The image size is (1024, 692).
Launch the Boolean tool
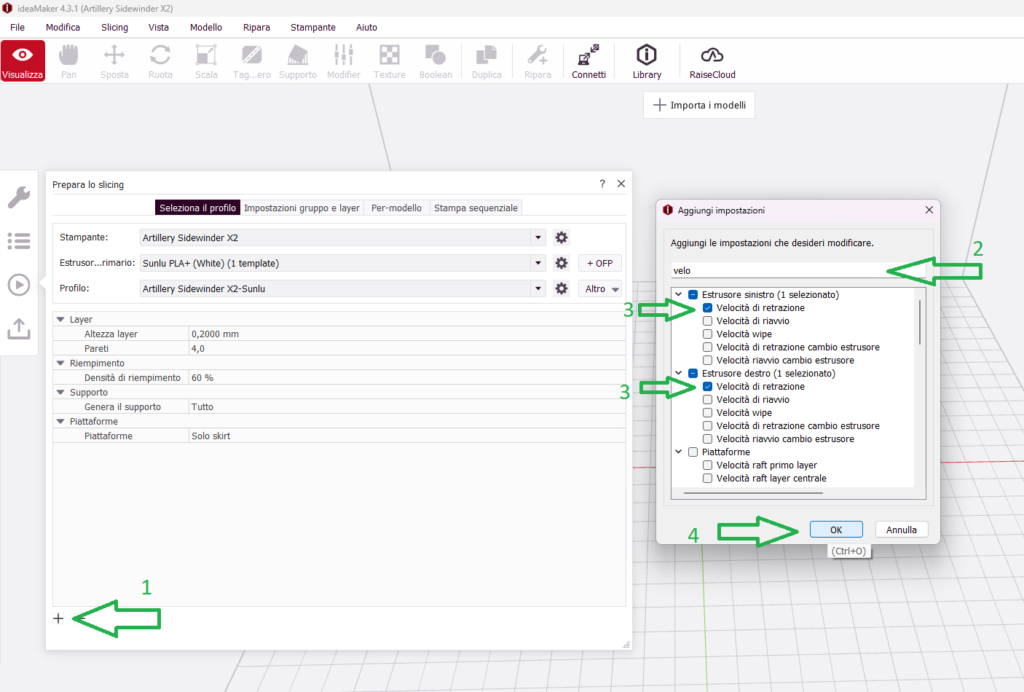(436, 61)
